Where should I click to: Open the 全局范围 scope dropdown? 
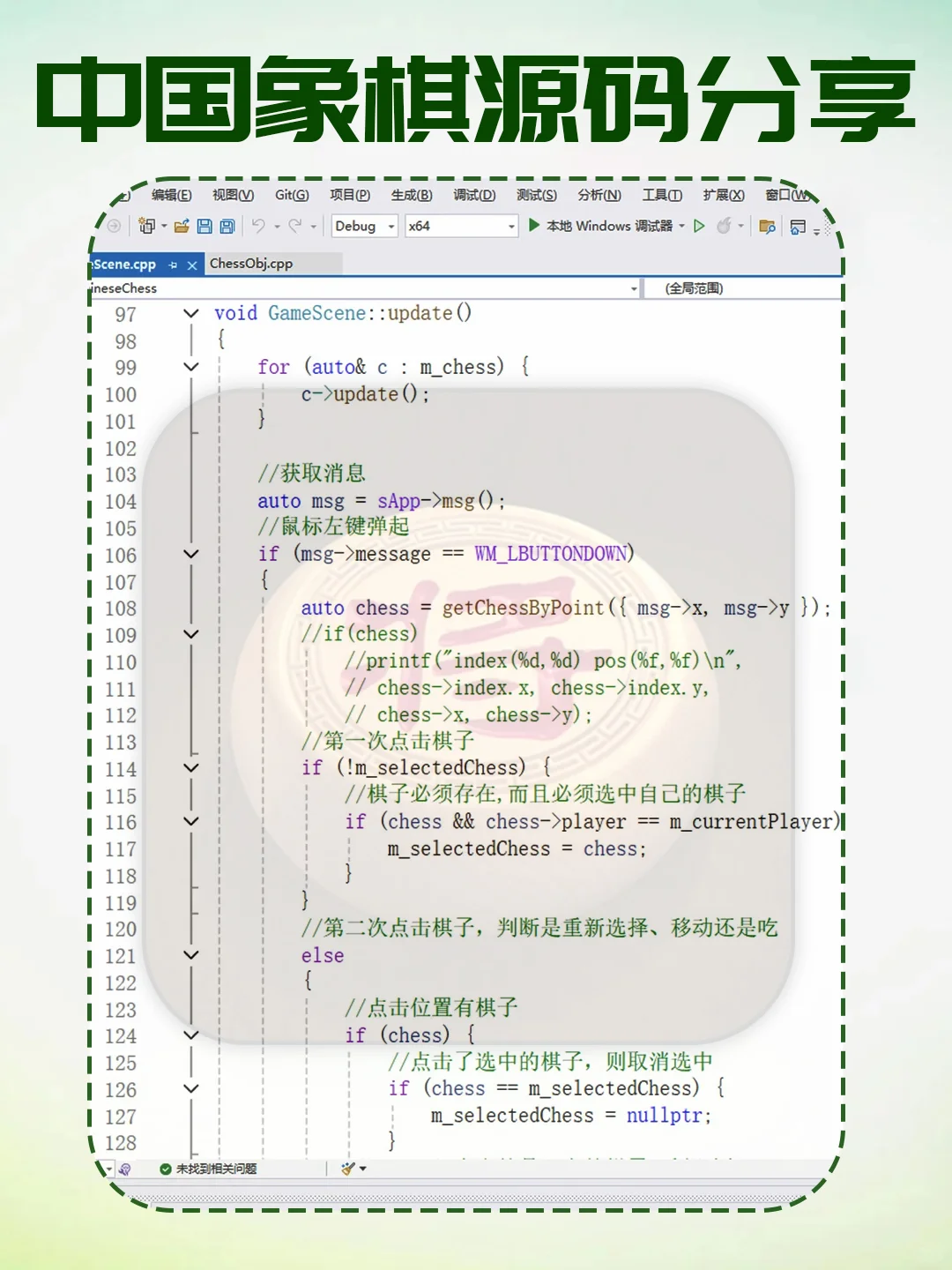pyautogui.click(x=742, y=288)
